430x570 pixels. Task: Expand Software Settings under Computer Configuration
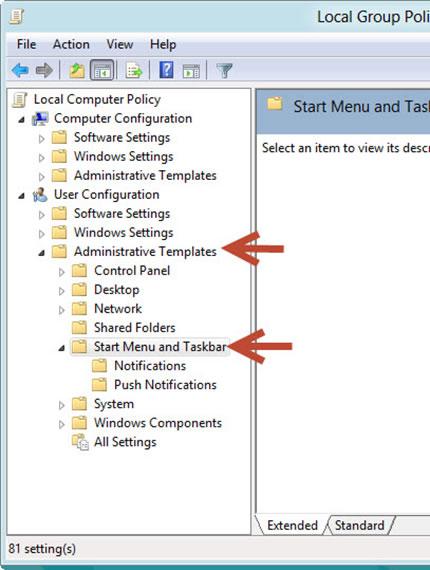pos(42,139)
